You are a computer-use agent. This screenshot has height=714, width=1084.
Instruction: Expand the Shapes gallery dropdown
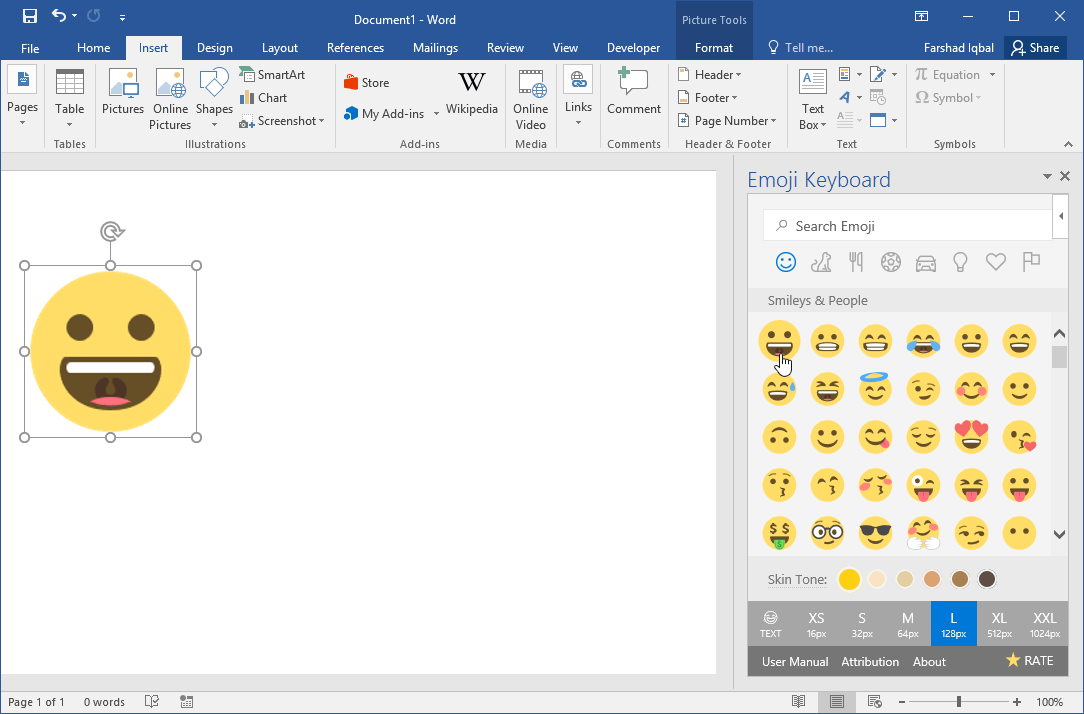click(x=214, y=124)
